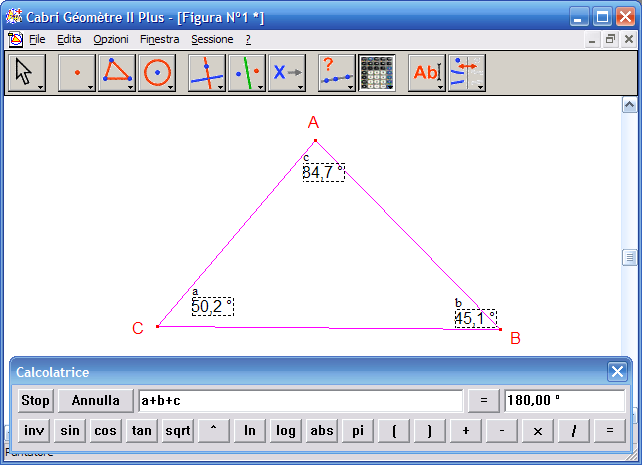Click the minus key
Screen dimensions: 642x465
tap(502, 431)
